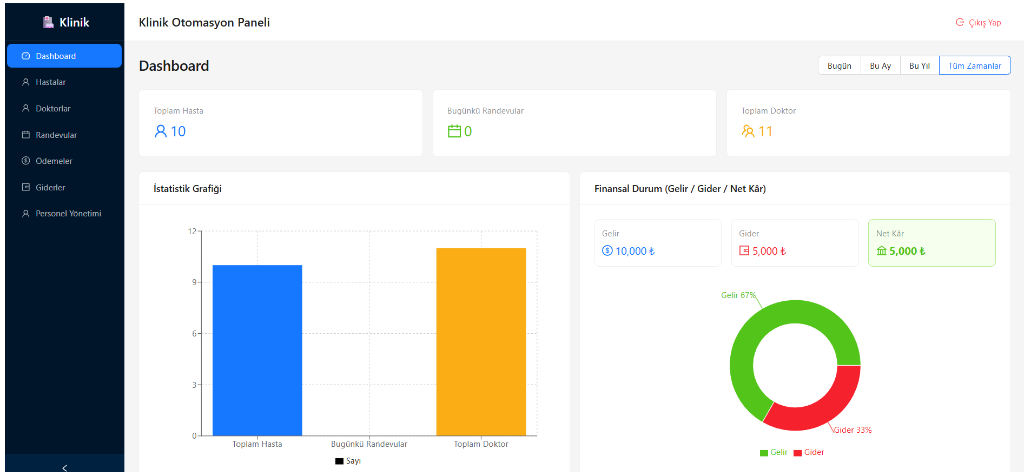This screenshot has width=1024, height=472.
Task: Click the value 11 in Toplam Doktor card
Action: [765, 131]
